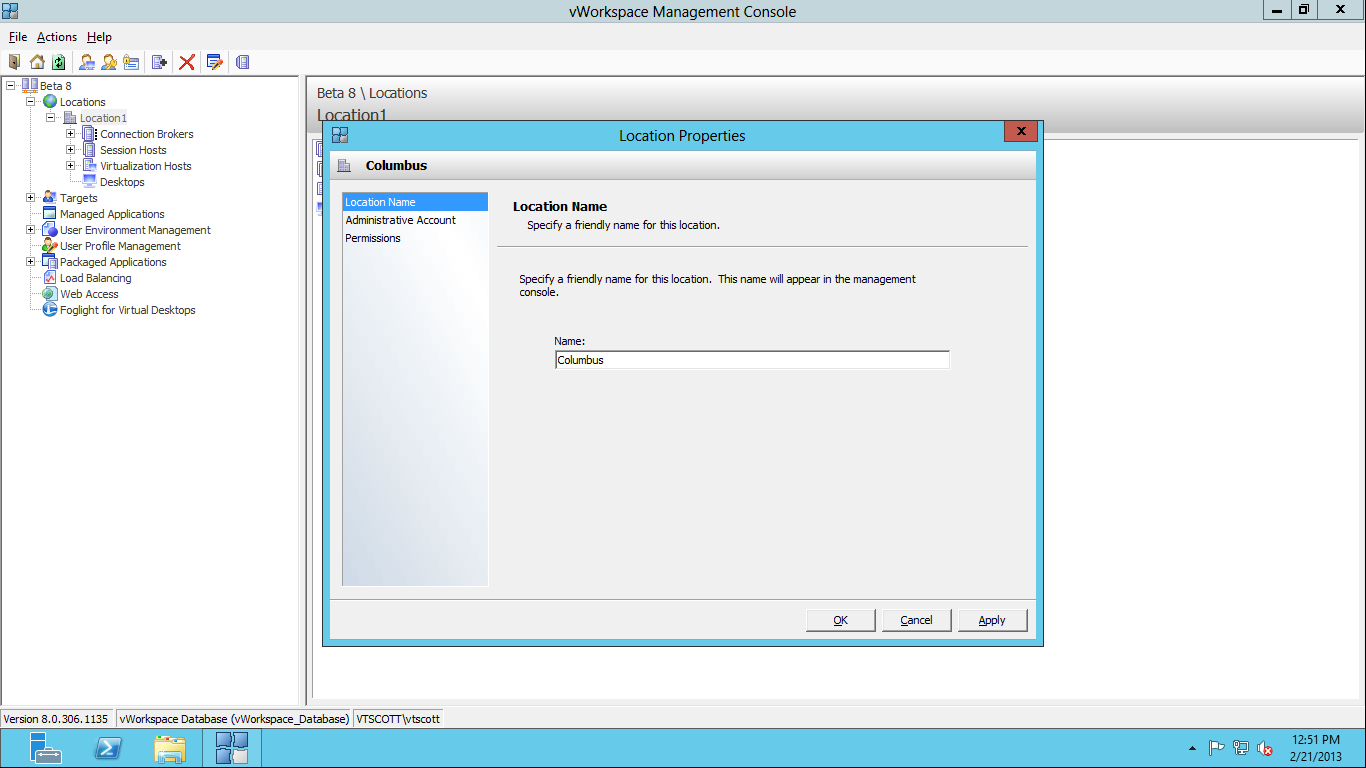1366x768 pixels.
Task: Click the vWorkspace console taskbar button
Action: tap(232, 748)
